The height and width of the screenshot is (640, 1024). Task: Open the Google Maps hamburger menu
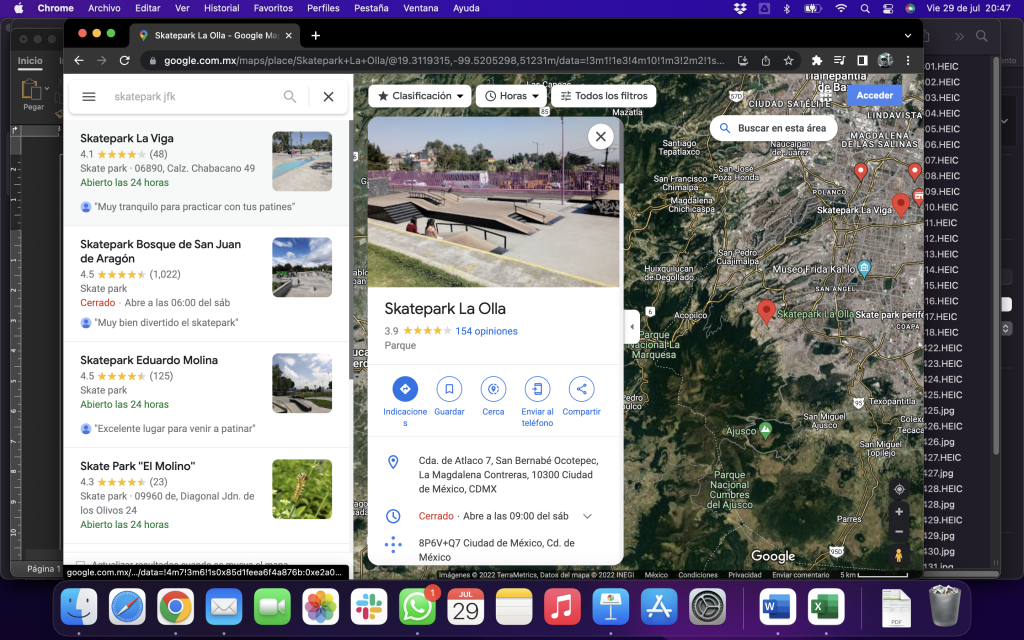click(89, 97)
